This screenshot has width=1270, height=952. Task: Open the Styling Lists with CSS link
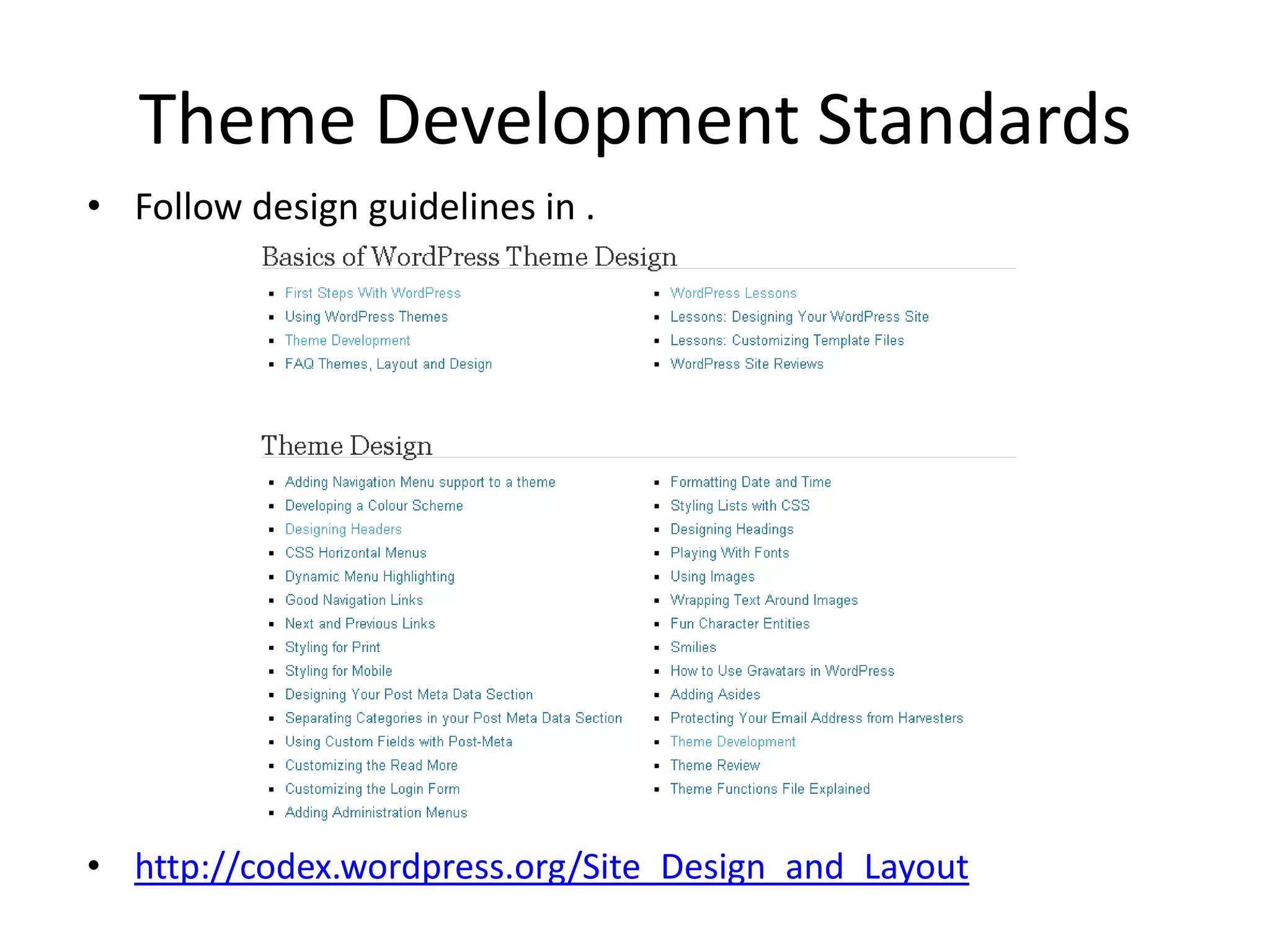pos(740,506)
